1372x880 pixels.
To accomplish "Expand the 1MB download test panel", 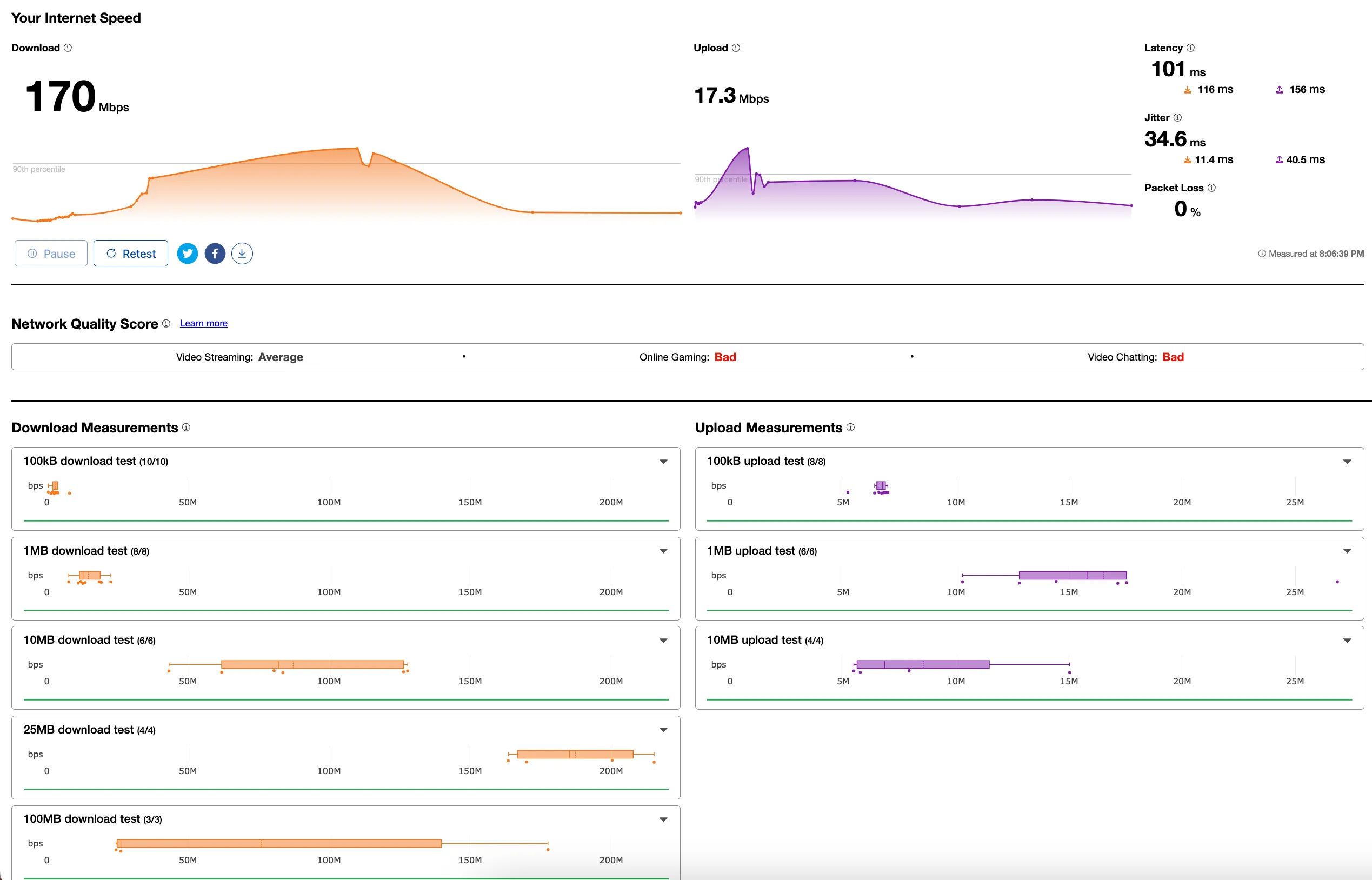I will pos(663,551).
